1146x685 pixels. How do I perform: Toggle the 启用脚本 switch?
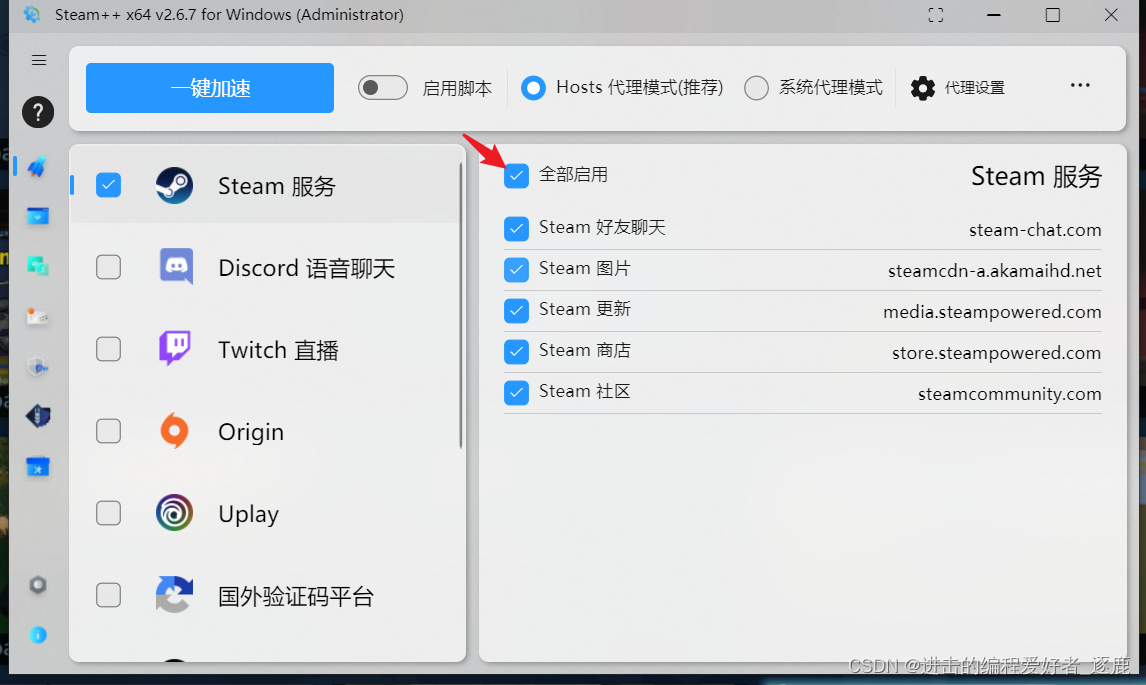(383, 88)
